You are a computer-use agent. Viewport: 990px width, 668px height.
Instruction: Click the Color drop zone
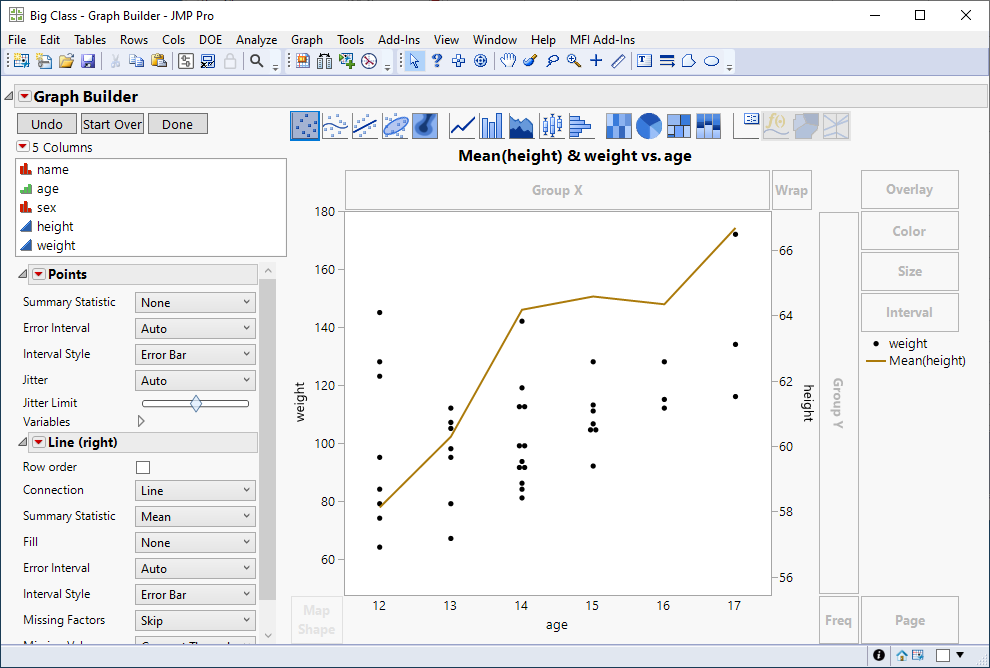(x=909, y=231)
